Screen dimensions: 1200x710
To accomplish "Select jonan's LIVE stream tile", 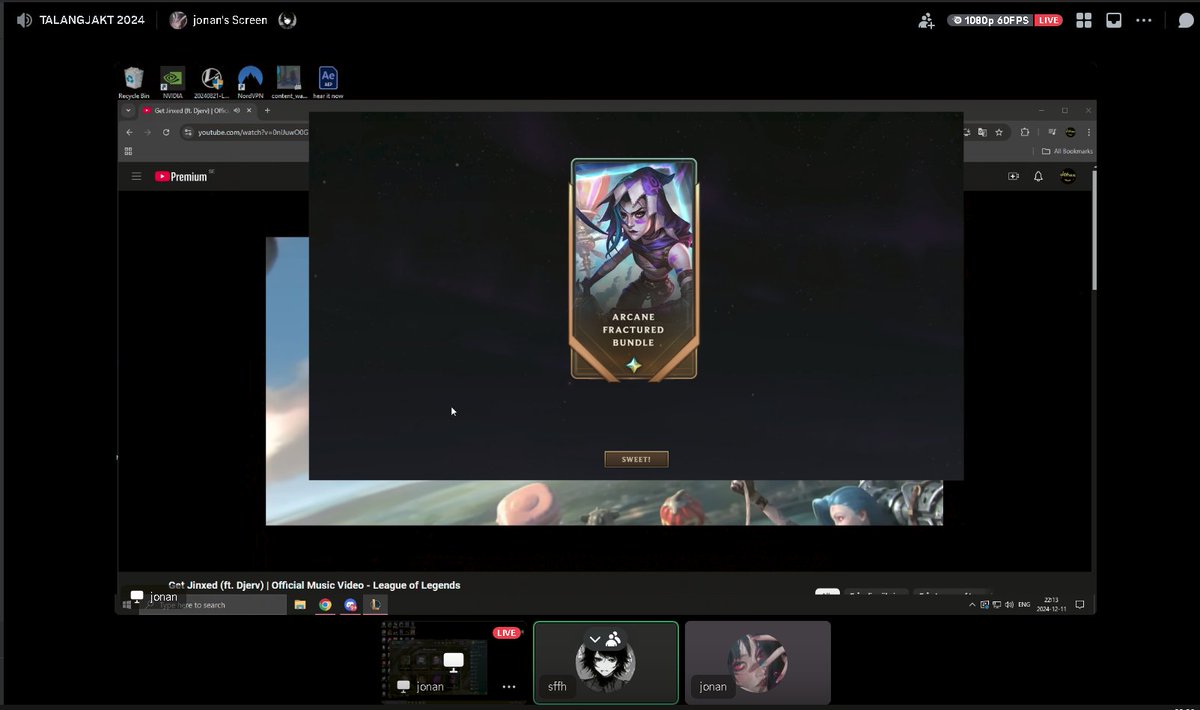I will [452, 662].
